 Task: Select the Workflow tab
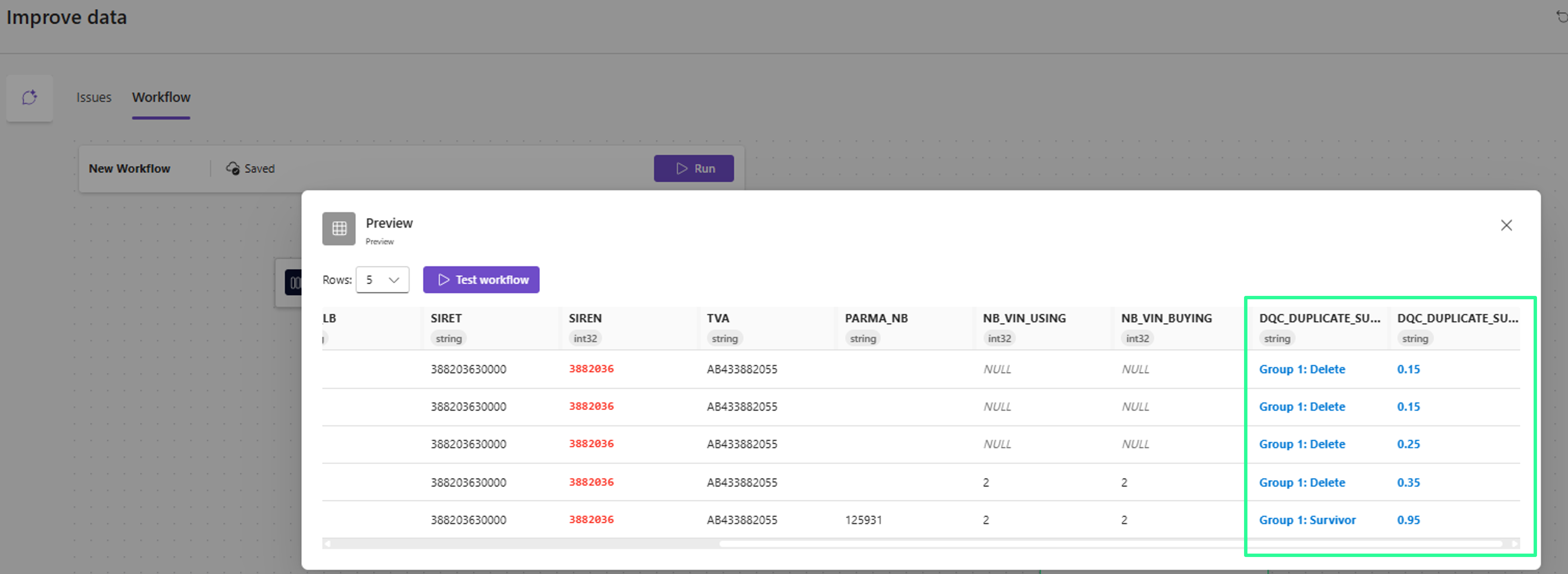pos(161,97)
